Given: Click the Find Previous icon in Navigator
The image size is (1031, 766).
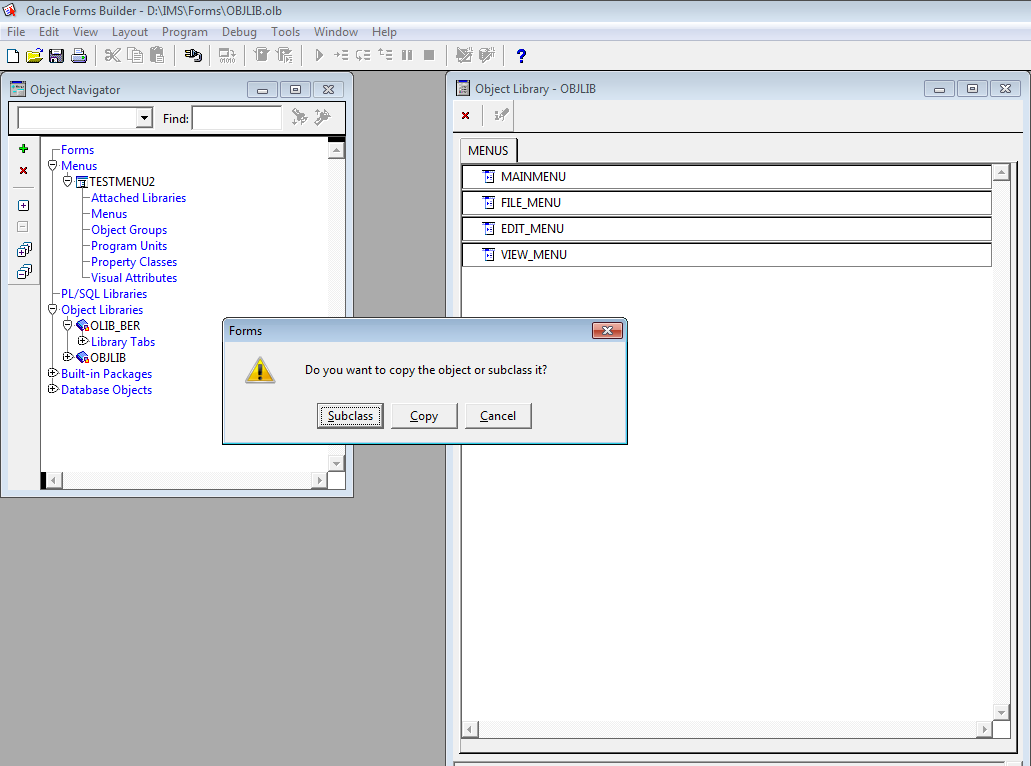Looking at the screenshot, I should pyautogui.click(x=322, y=117).
